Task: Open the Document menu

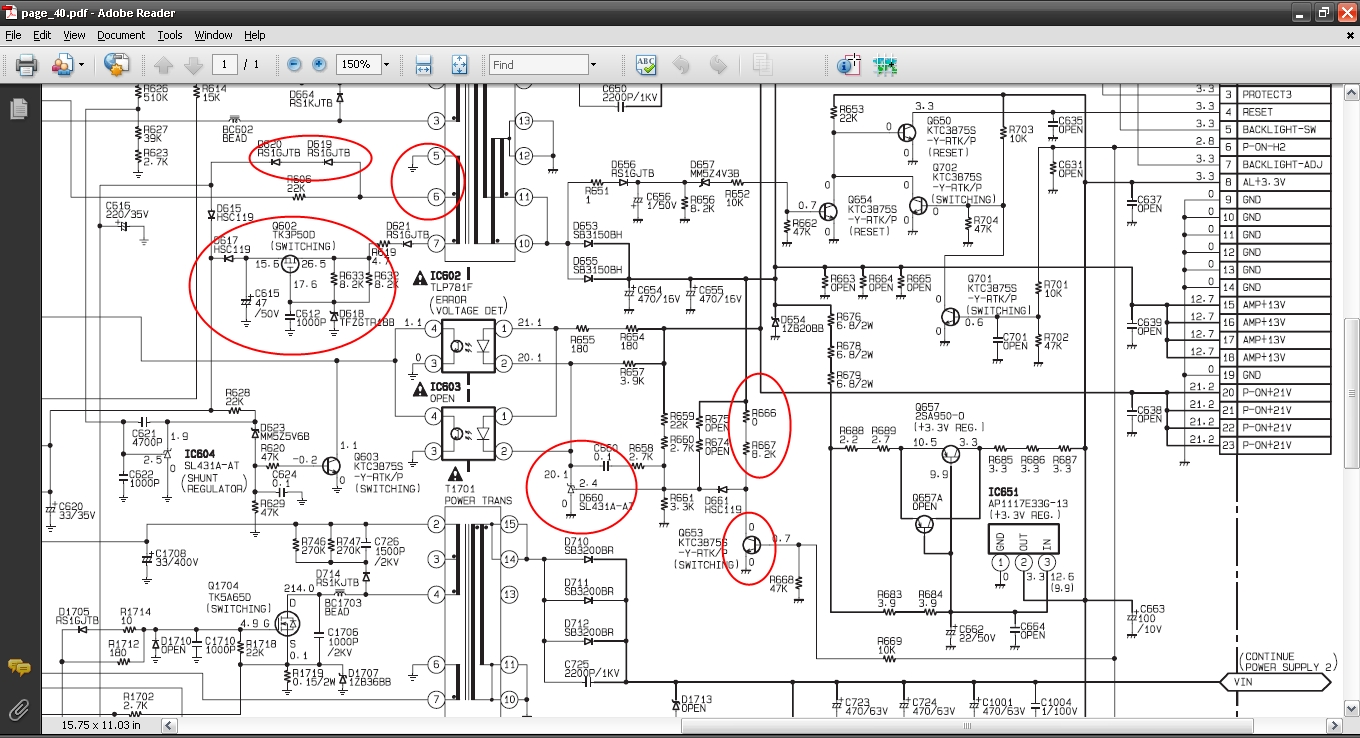Action: 121,35
